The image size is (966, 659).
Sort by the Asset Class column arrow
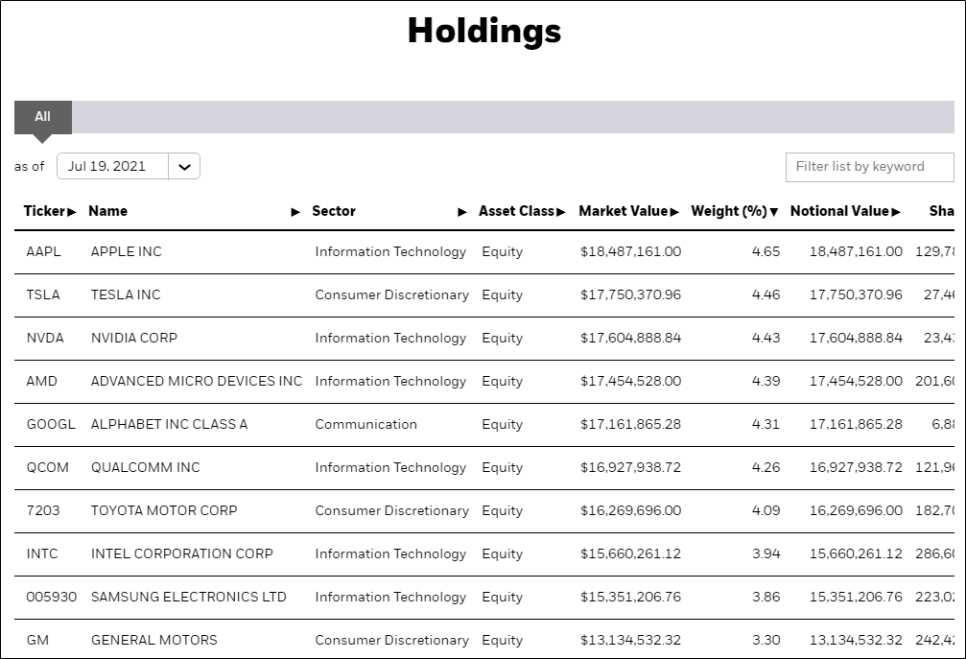[561, 212]
